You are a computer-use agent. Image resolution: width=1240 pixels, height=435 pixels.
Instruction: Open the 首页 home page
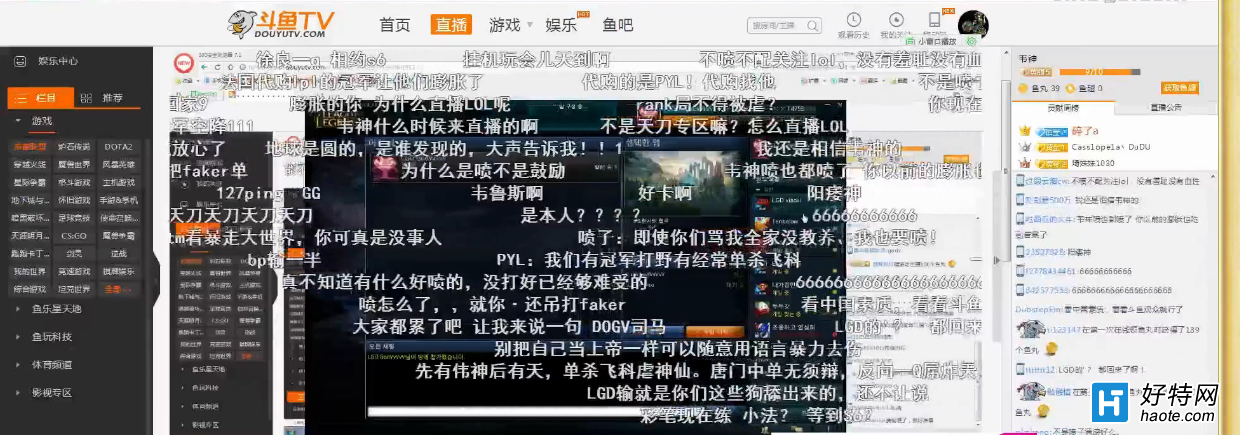[395, 25]
